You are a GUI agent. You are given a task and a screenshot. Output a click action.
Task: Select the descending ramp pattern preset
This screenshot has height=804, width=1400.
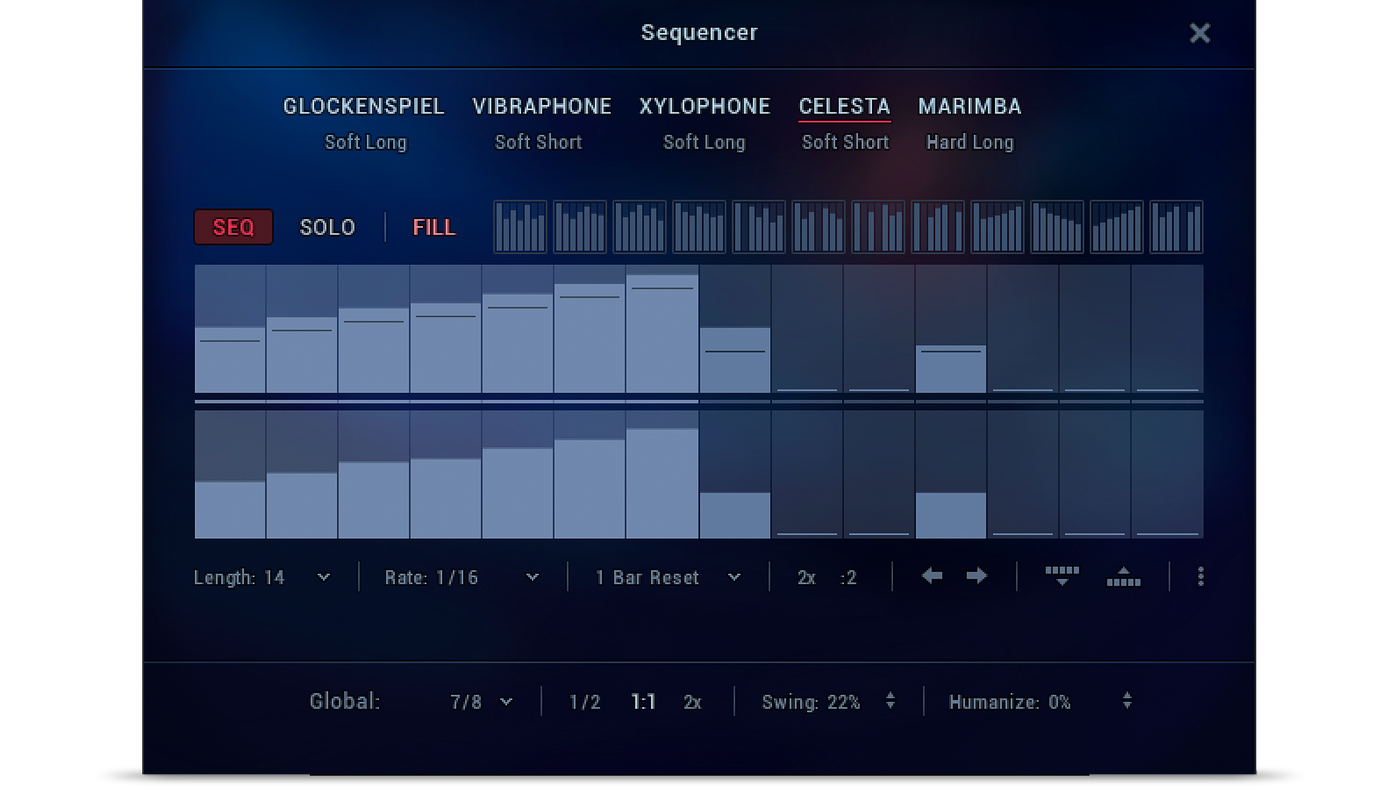pyautogui.click(x=1057, y=227)
